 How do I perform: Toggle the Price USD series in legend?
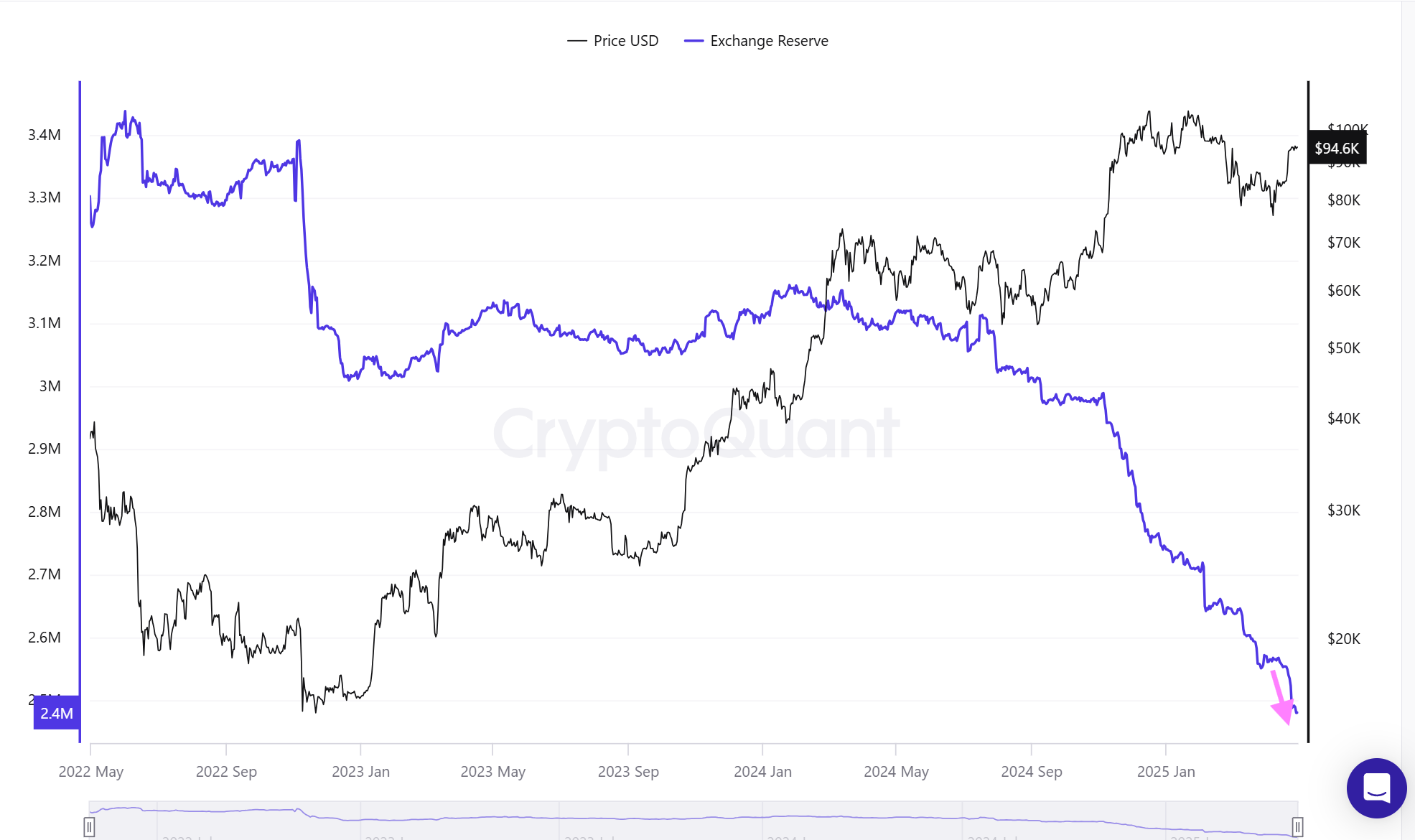pyautogui.click(x=625, y=41)
